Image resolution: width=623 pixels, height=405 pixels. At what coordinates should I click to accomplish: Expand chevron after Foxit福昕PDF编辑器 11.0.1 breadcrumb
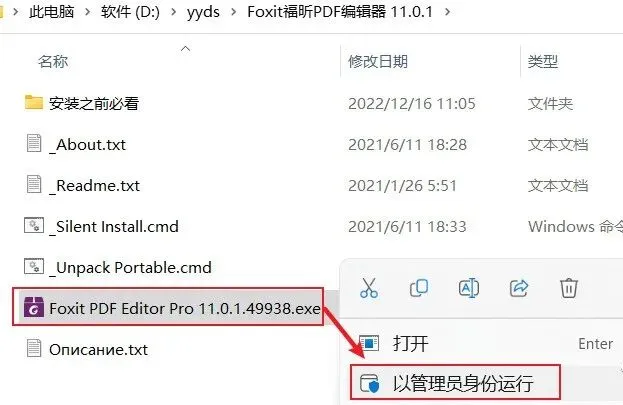pyautogui.click(x=447, y=12)
